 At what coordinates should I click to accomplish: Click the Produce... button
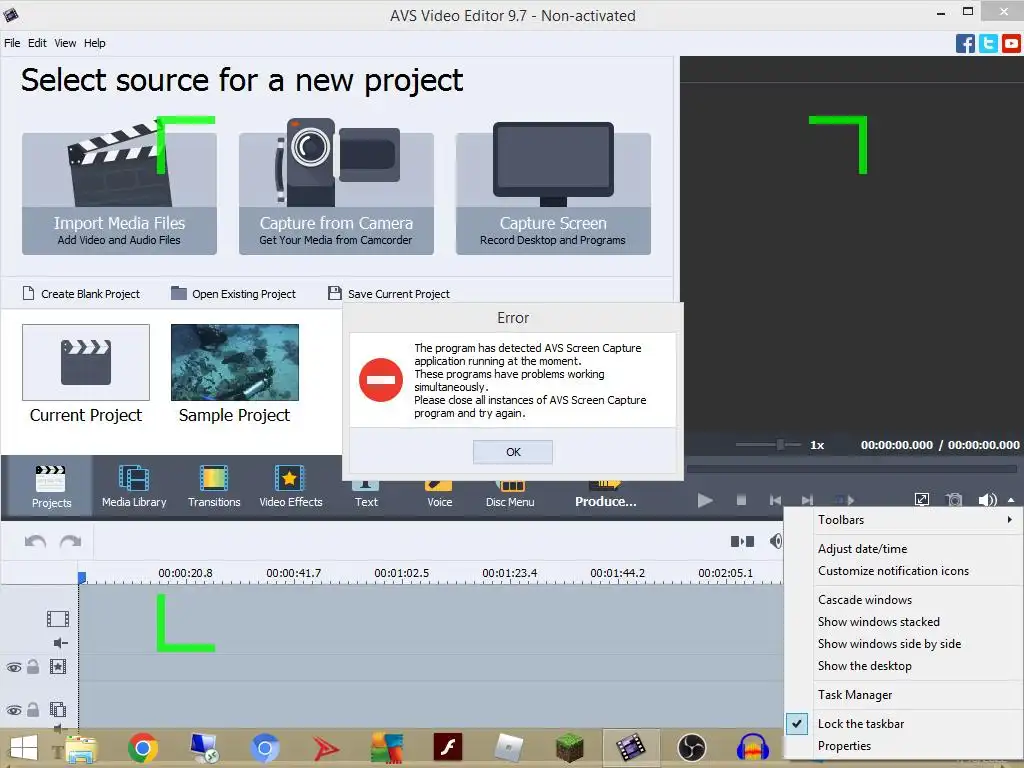point(605,495)
